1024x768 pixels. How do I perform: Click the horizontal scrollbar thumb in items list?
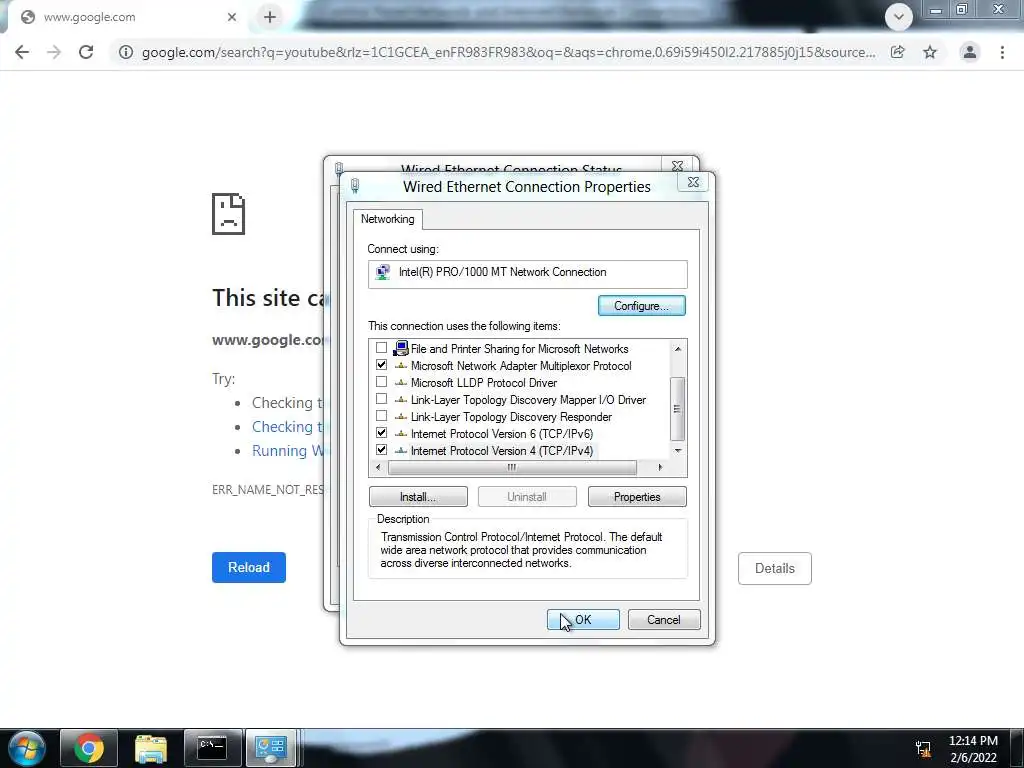(x=512, y=467)
